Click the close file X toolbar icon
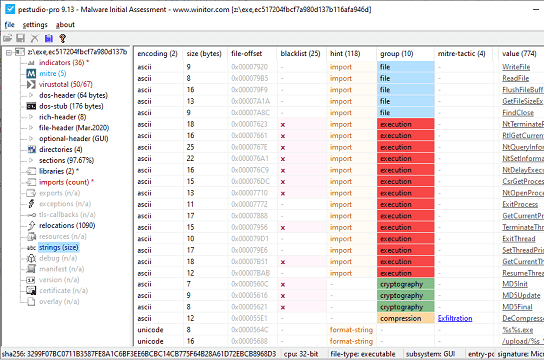 [x=35, y=38]
